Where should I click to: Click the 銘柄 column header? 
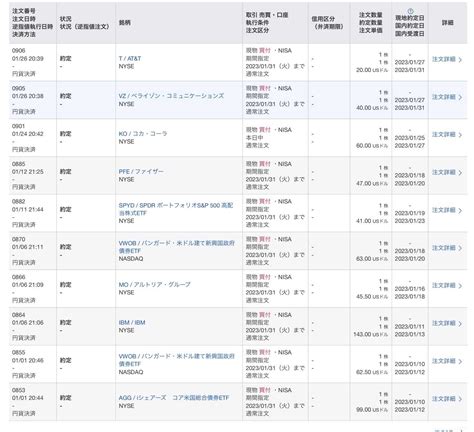[124, 23]
